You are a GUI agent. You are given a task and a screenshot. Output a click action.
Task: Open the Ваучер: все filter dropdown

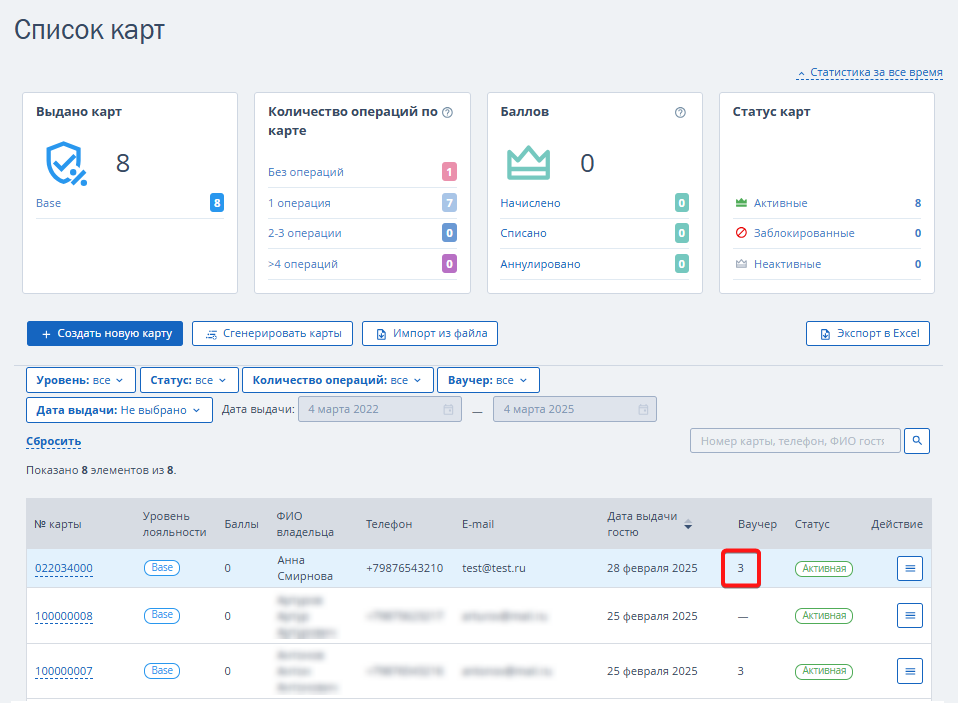[x=488, y=380]
